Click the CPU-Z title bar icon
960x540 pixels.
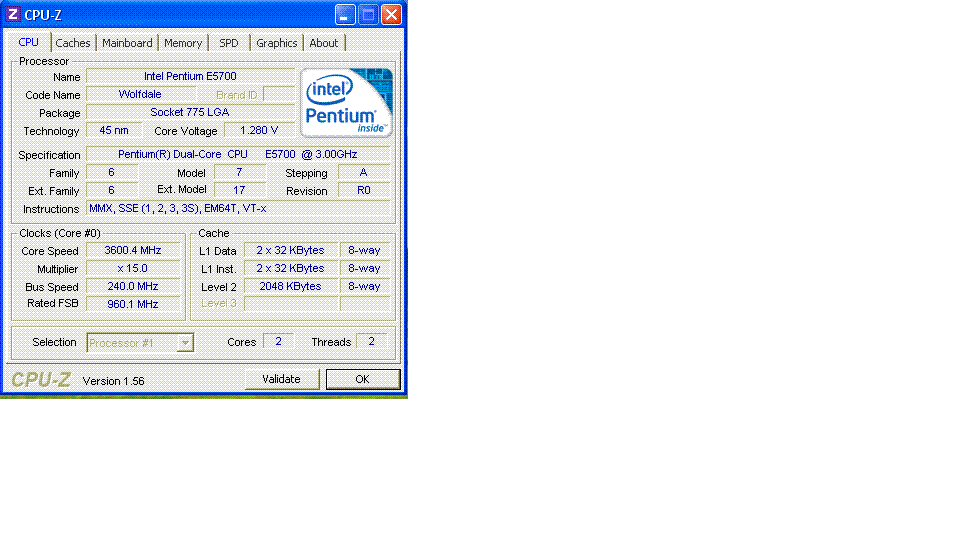(12, 14)
